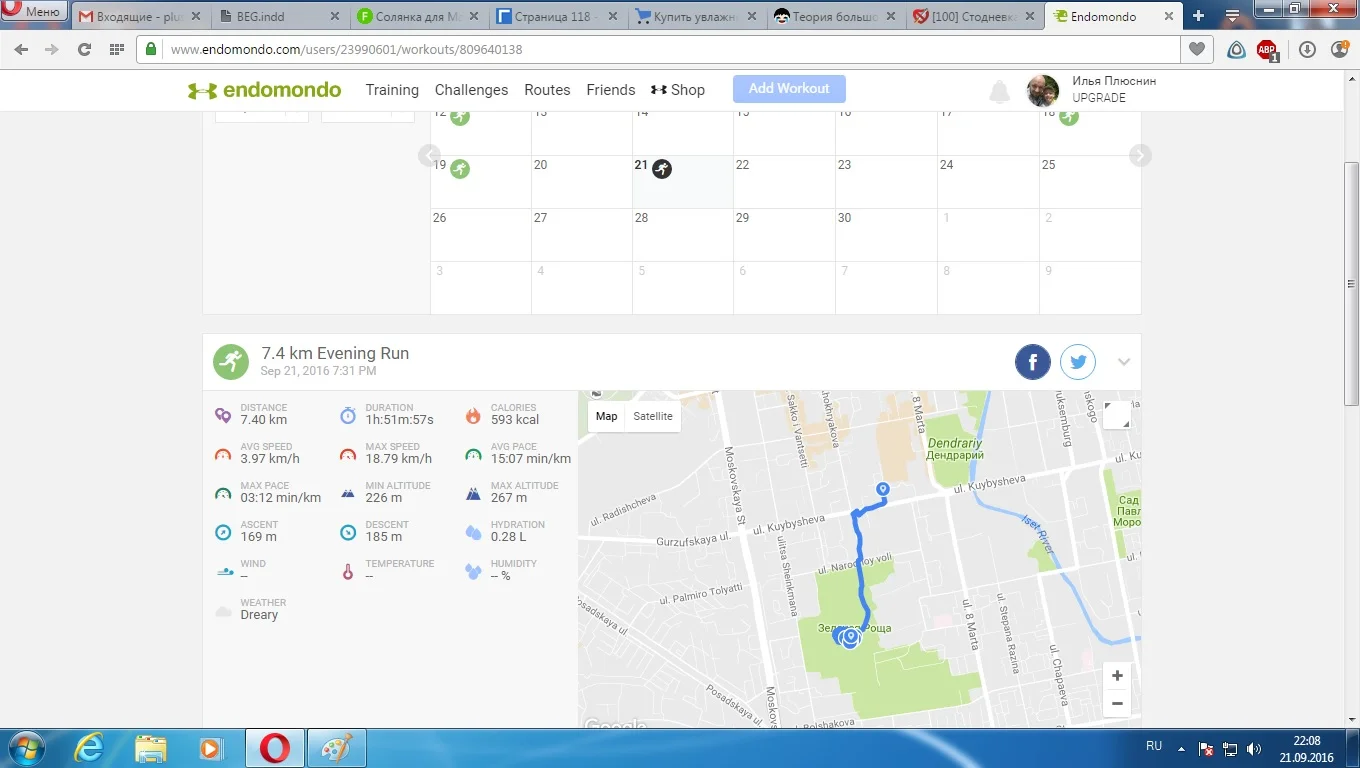Go forward with the browser forward arrow
This screenshot has height=768, width=1360.
52,49
